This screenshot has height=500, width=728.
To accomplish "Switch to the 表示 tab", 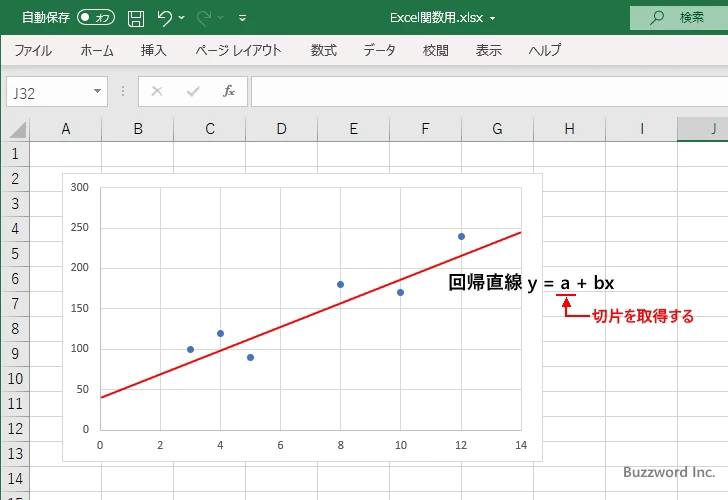I will pyautogui.click(x=488, y=50).
